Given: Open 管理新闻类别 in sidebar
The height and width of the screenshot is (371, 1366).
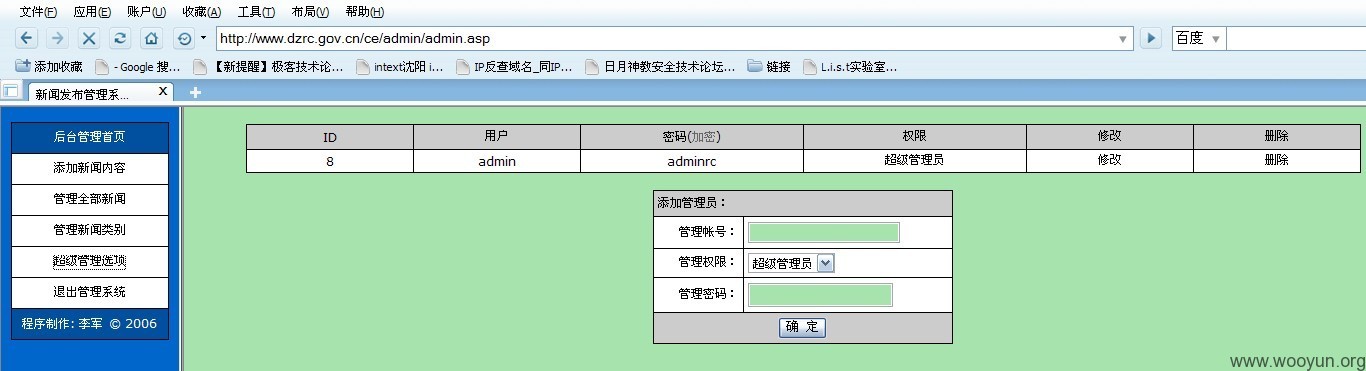Looking at the screenshot, I should click(90, 230).
